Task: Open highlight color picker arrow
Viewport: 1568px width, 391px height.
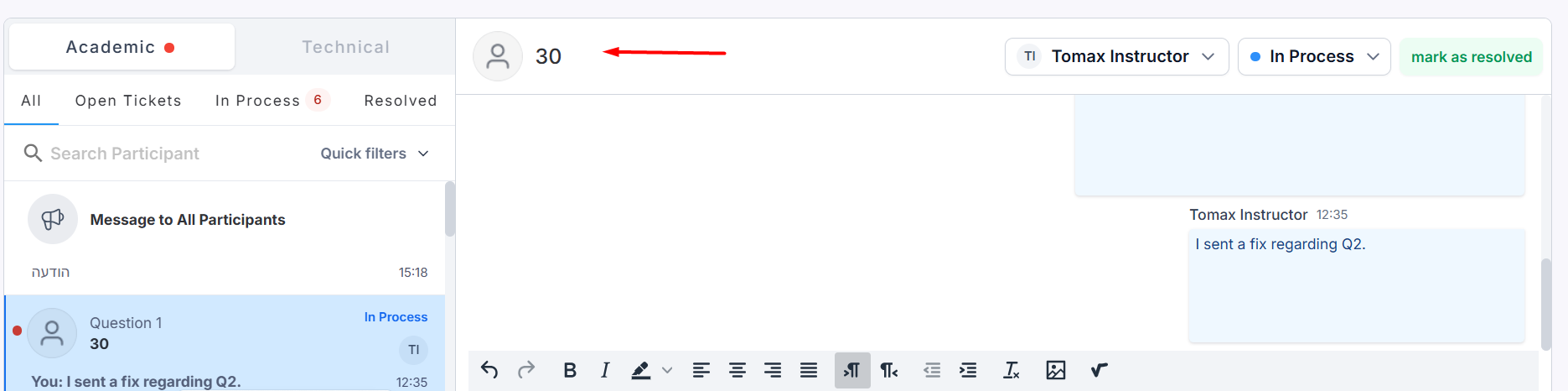Action: [667, 370]
